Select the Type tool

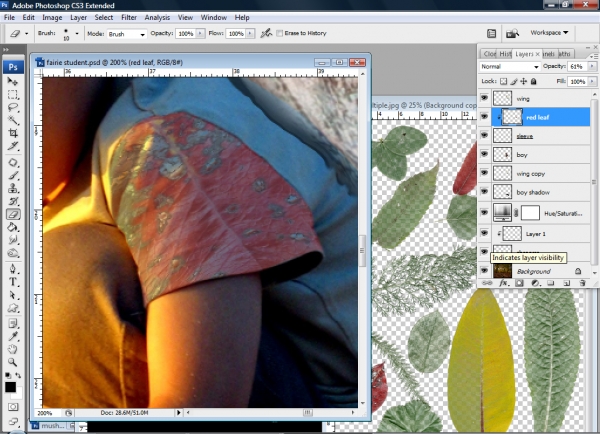(13, 282)
